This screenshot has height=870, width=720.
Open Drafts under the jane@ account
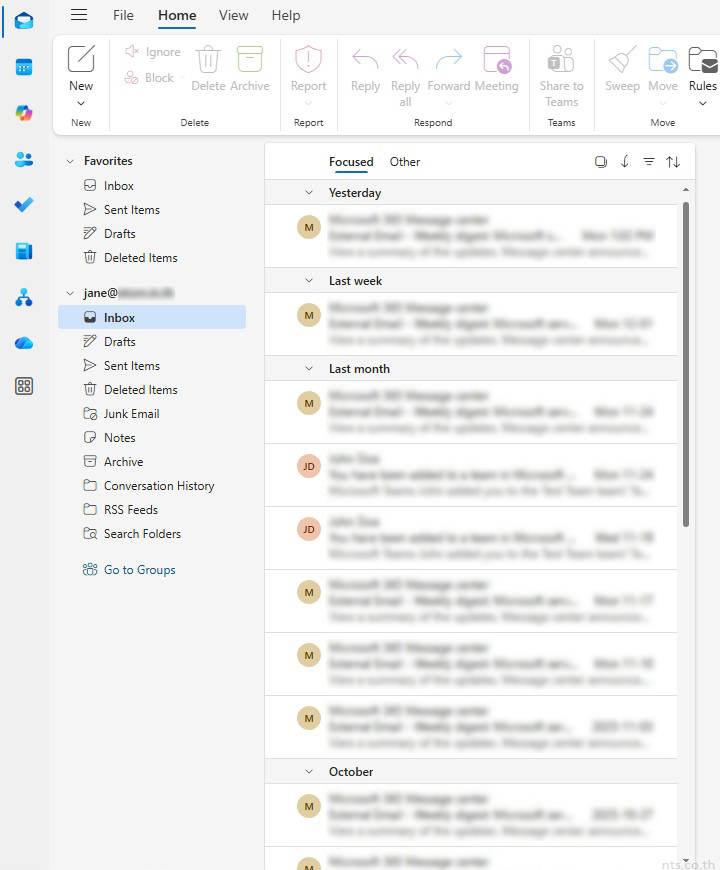pos(152,342)
